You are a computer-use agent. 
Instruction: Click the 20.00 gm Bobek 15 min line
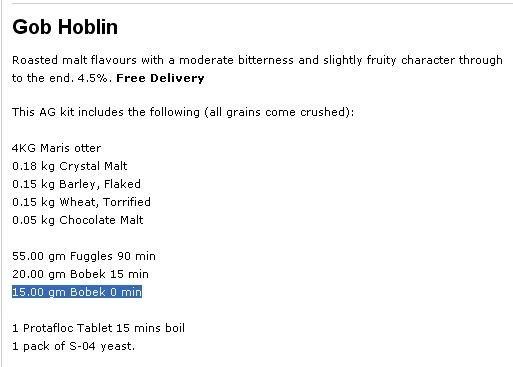pyautogui.click(x=80, y=274)
